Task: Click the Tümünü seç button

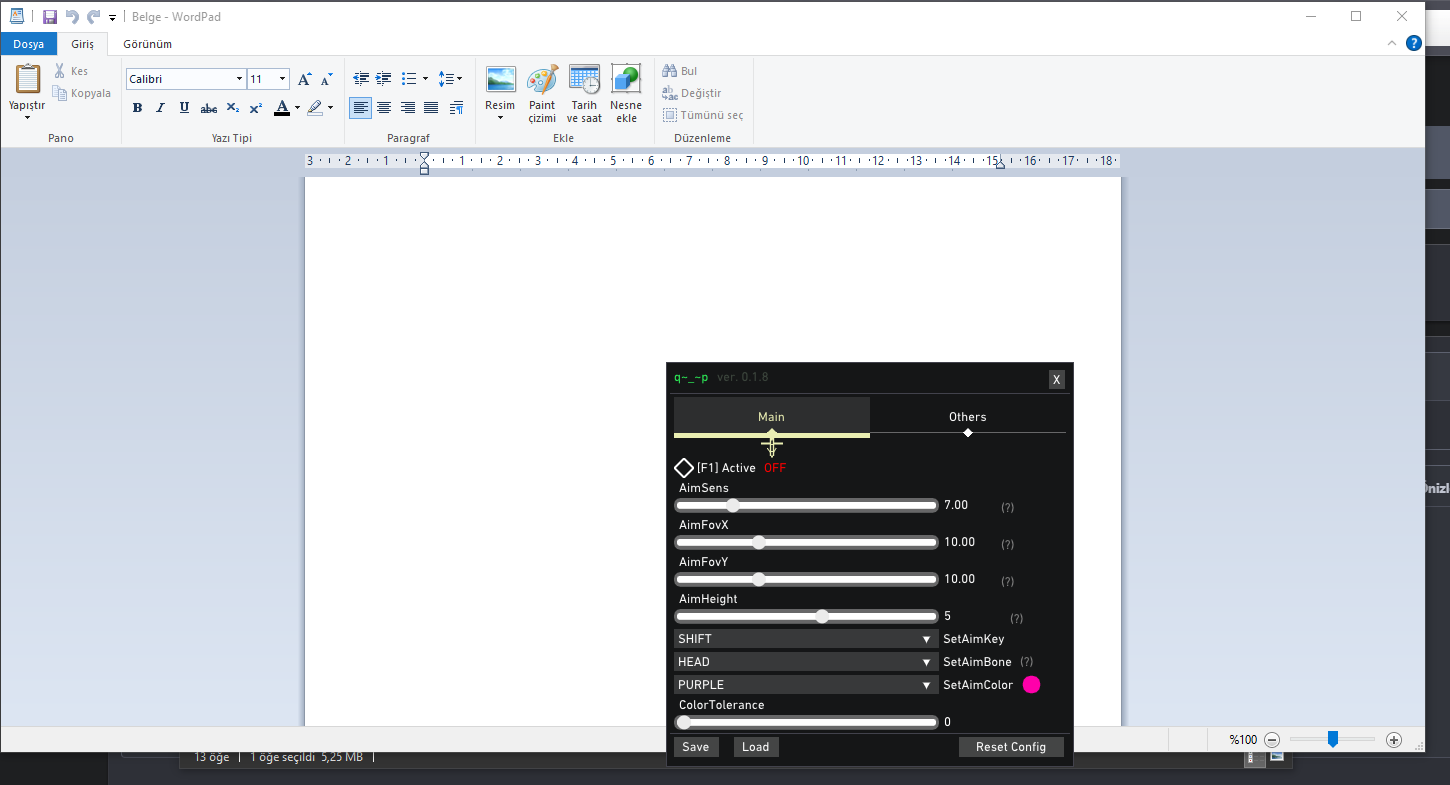Action: point(703,115)
